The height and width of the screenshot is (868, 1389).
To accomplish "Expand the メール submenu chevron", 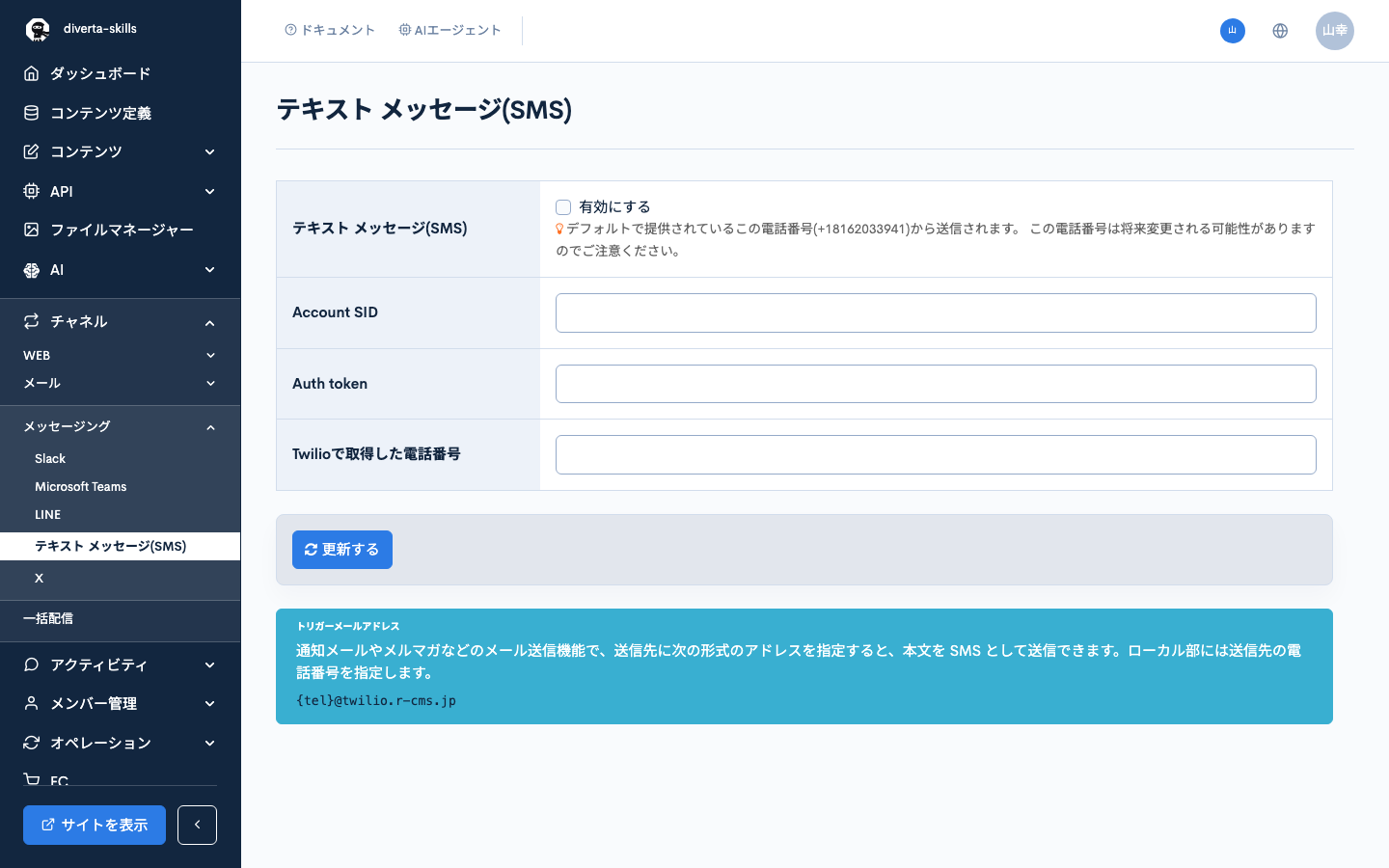I will click(210, 384).
